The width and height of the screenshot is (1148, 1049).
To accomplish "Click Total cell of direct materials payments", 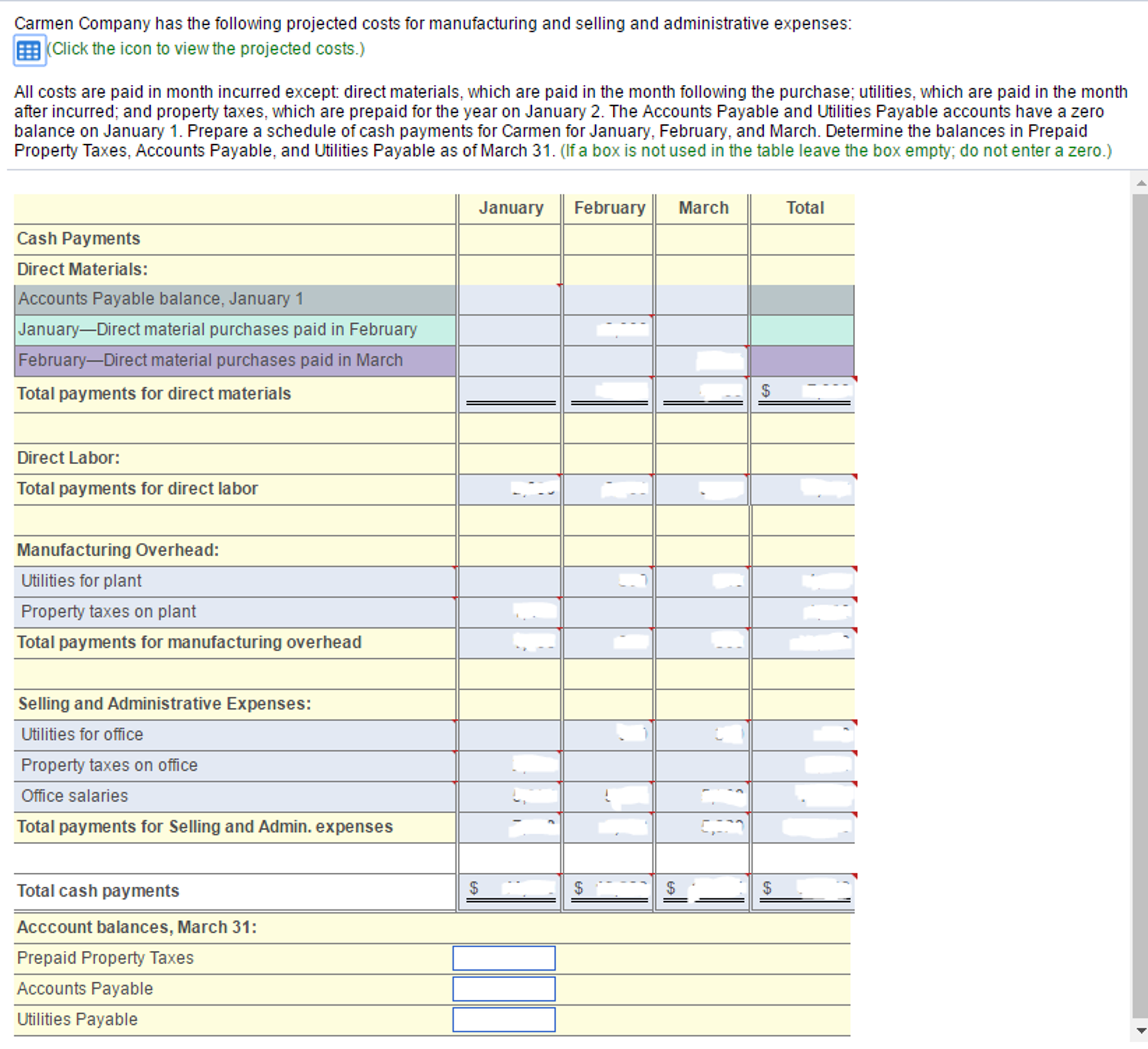I will [803, 394].
